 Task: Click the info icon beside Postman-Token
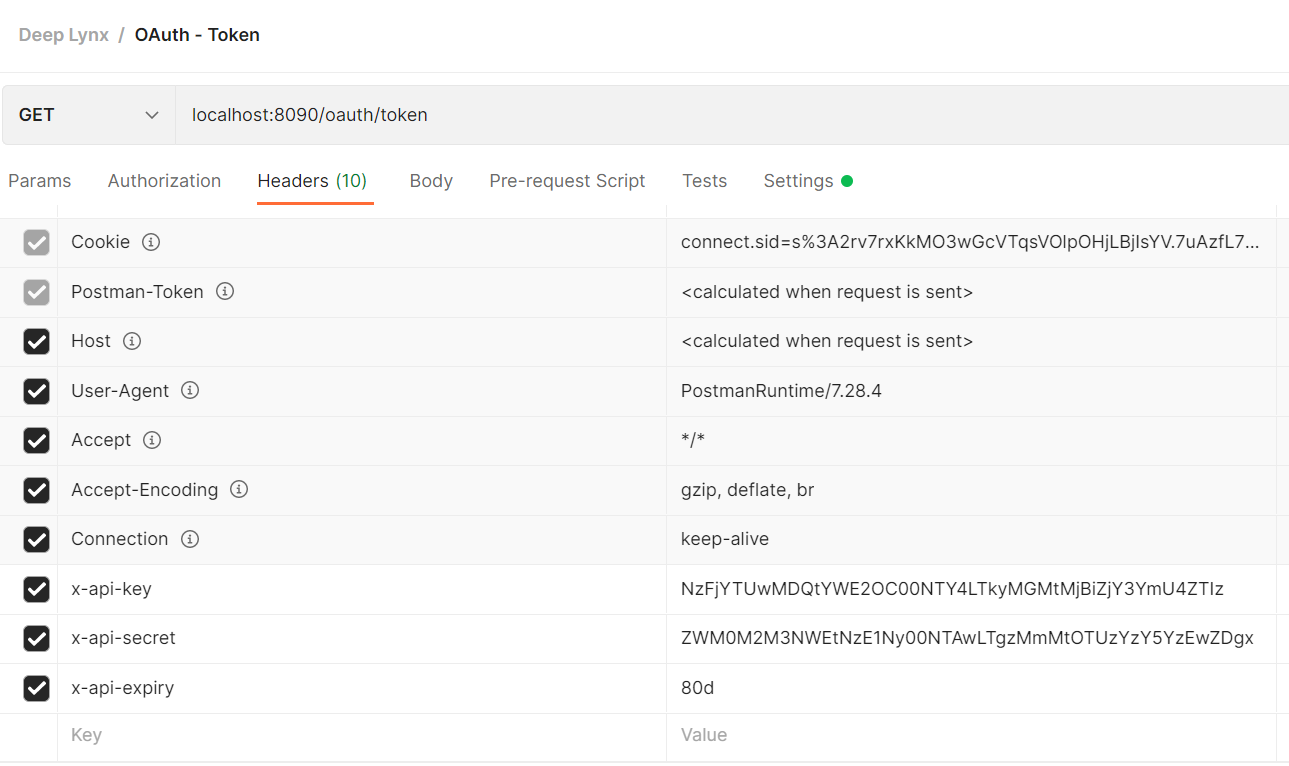[225, 291]
